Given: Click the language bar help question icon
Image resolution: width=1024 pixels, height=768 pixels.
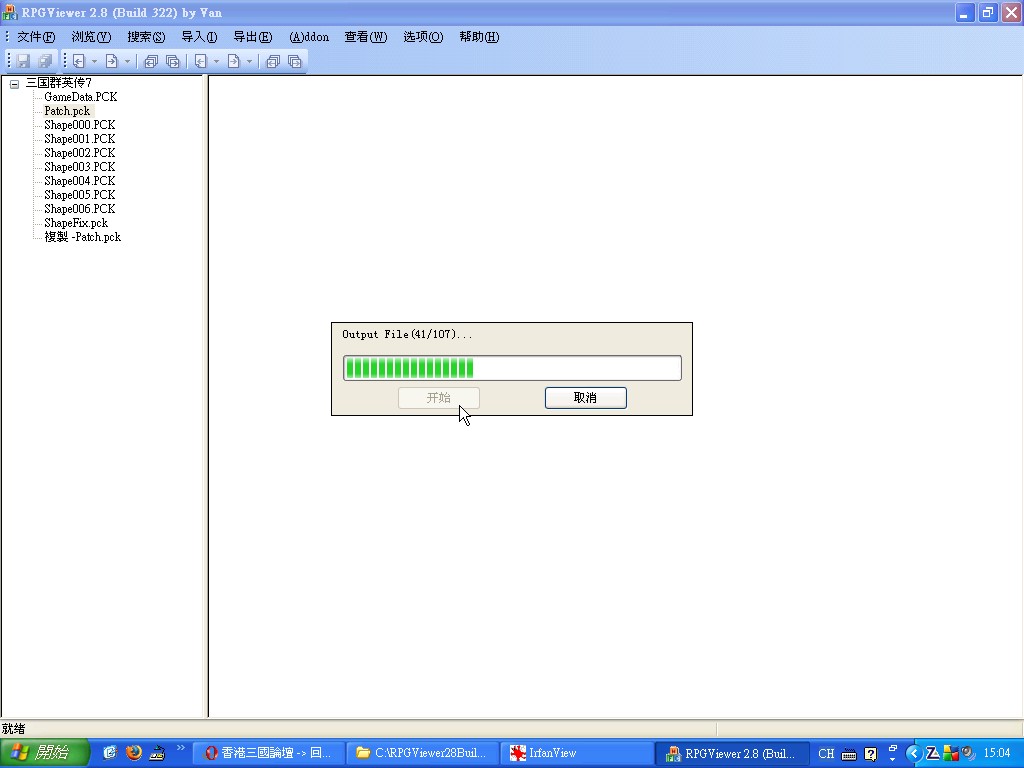Looking at the screenshot, I should [x=871, y=754].
